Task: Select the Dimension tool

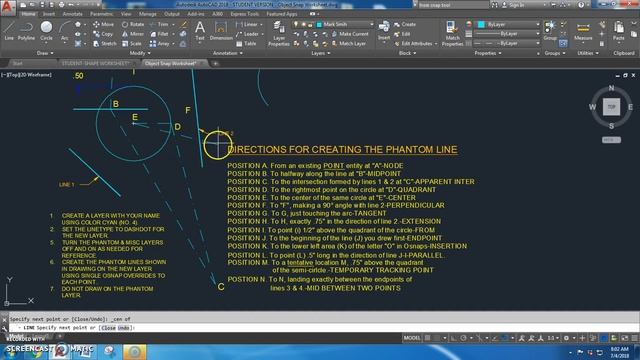Action: 221,31
